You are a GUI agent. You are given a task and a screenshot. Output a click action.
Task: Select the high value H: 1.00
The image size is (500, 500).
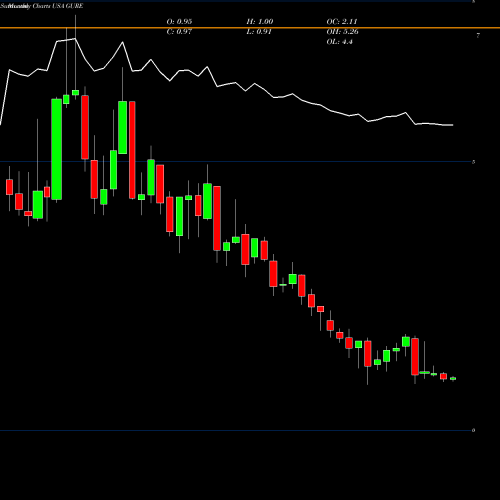pyautogui.click(x=260, y=22)
